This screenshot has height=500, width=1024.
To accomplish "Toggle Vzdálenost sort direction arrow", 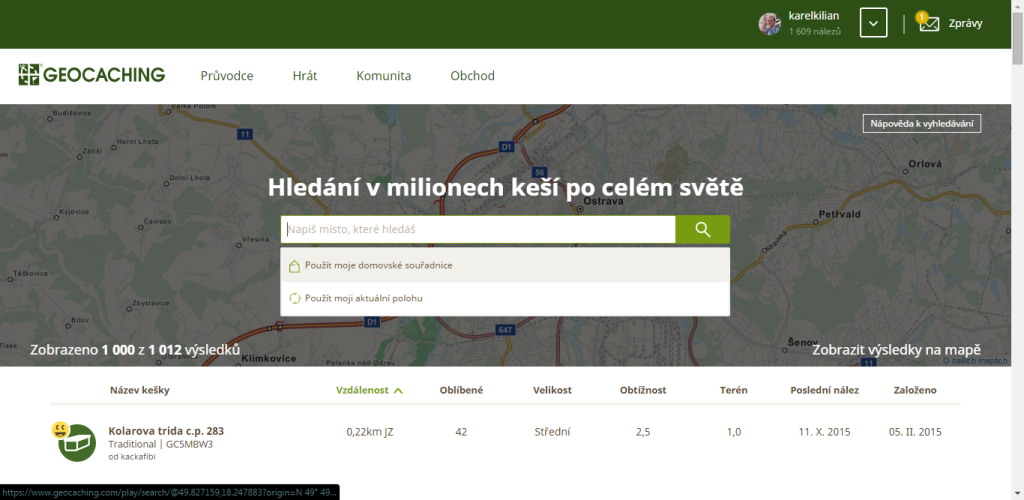I will [398, 390].
